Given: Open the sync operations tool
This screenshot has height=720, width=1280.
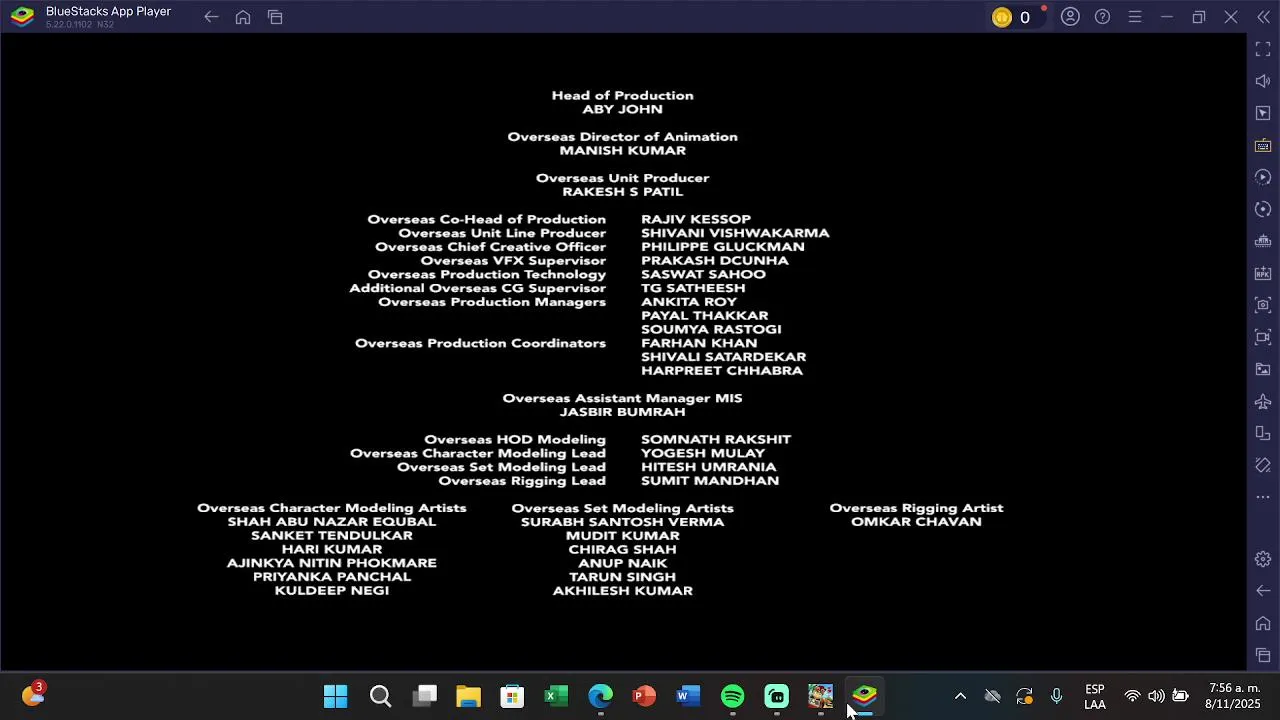Looking at the screenshot, I should (1263, 209).
